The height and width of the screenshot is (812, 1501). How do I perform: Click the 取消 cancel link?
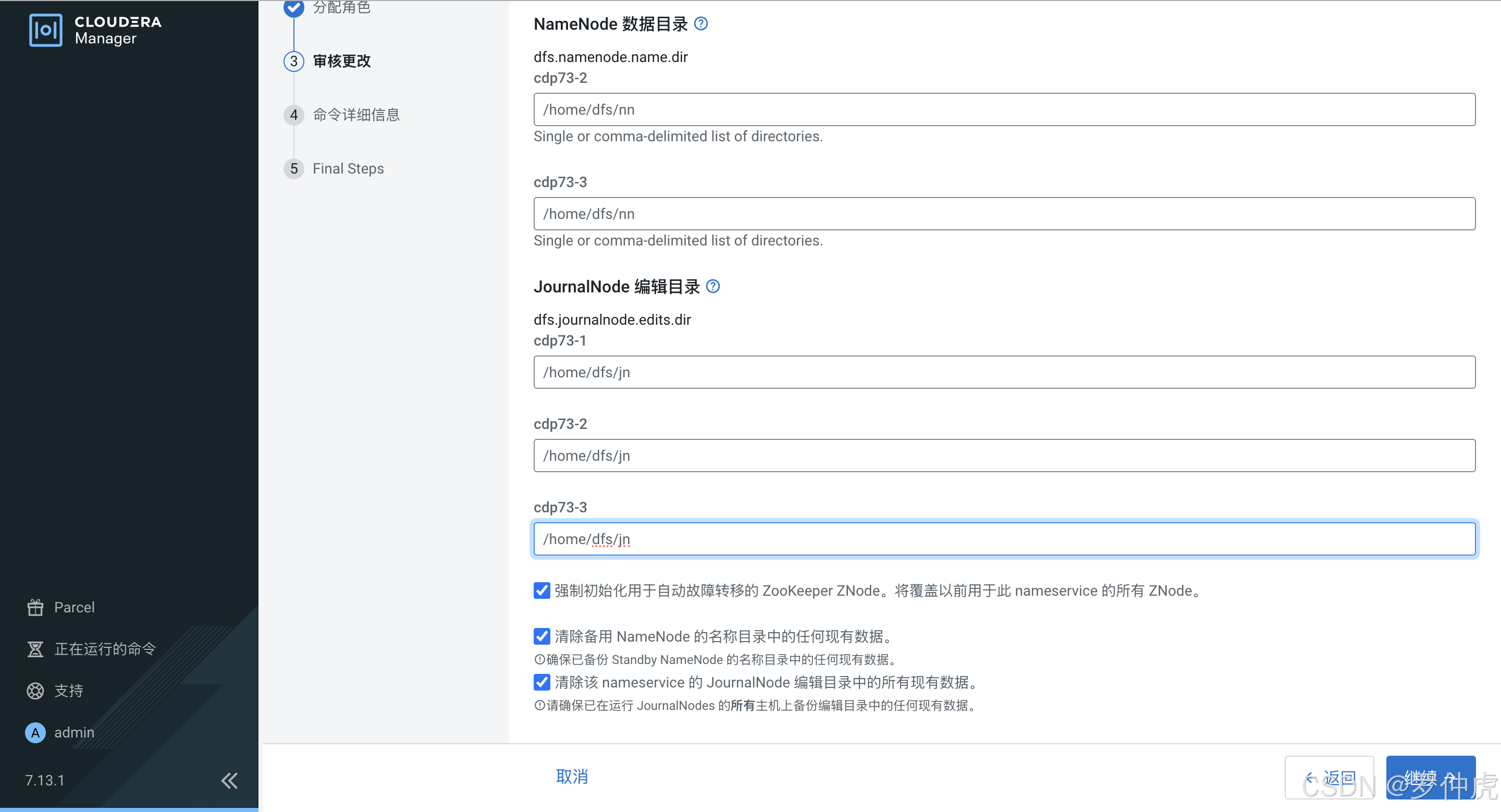[x=572, y=777]
